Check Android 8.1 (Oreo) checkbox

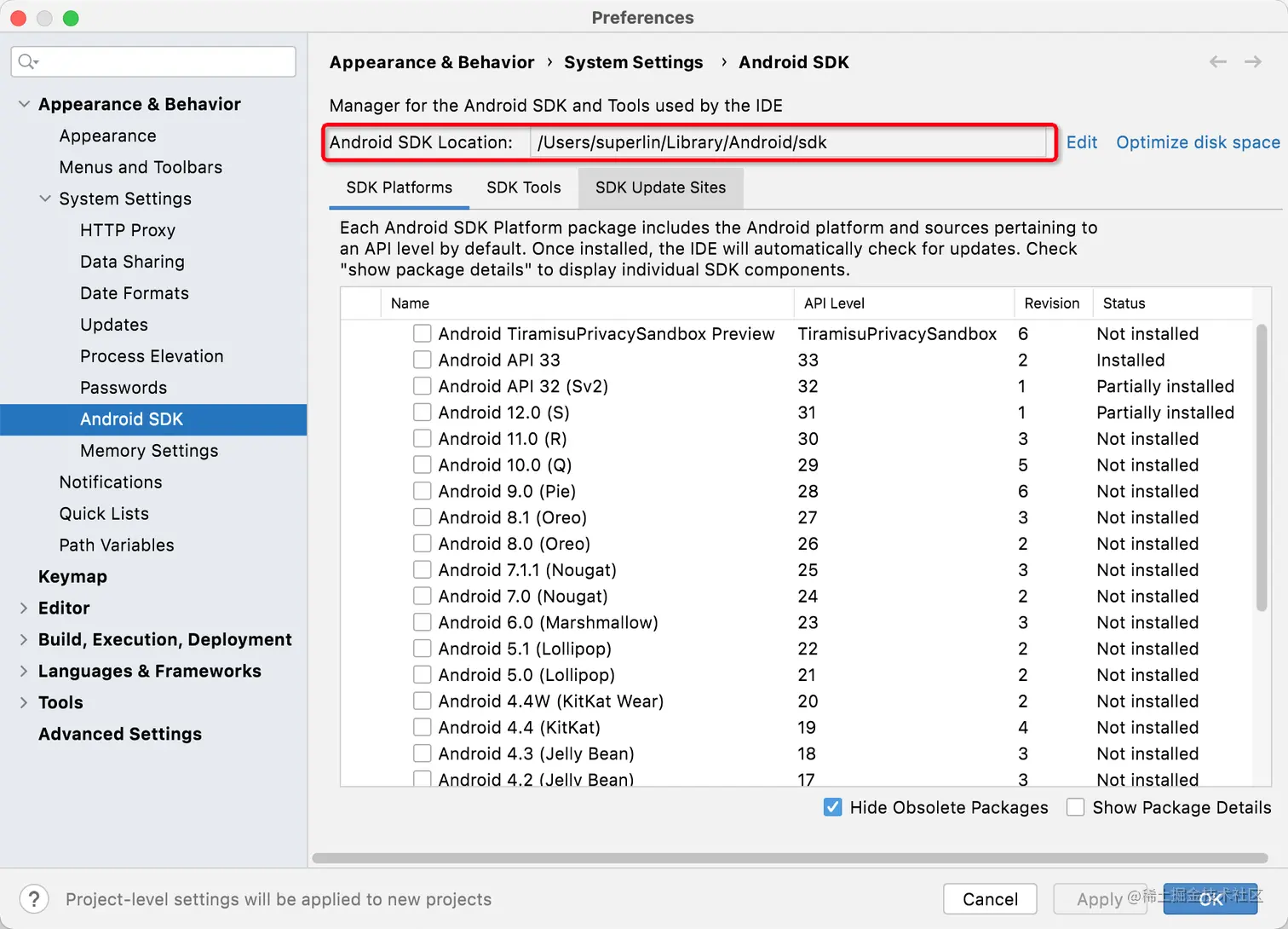422,517
